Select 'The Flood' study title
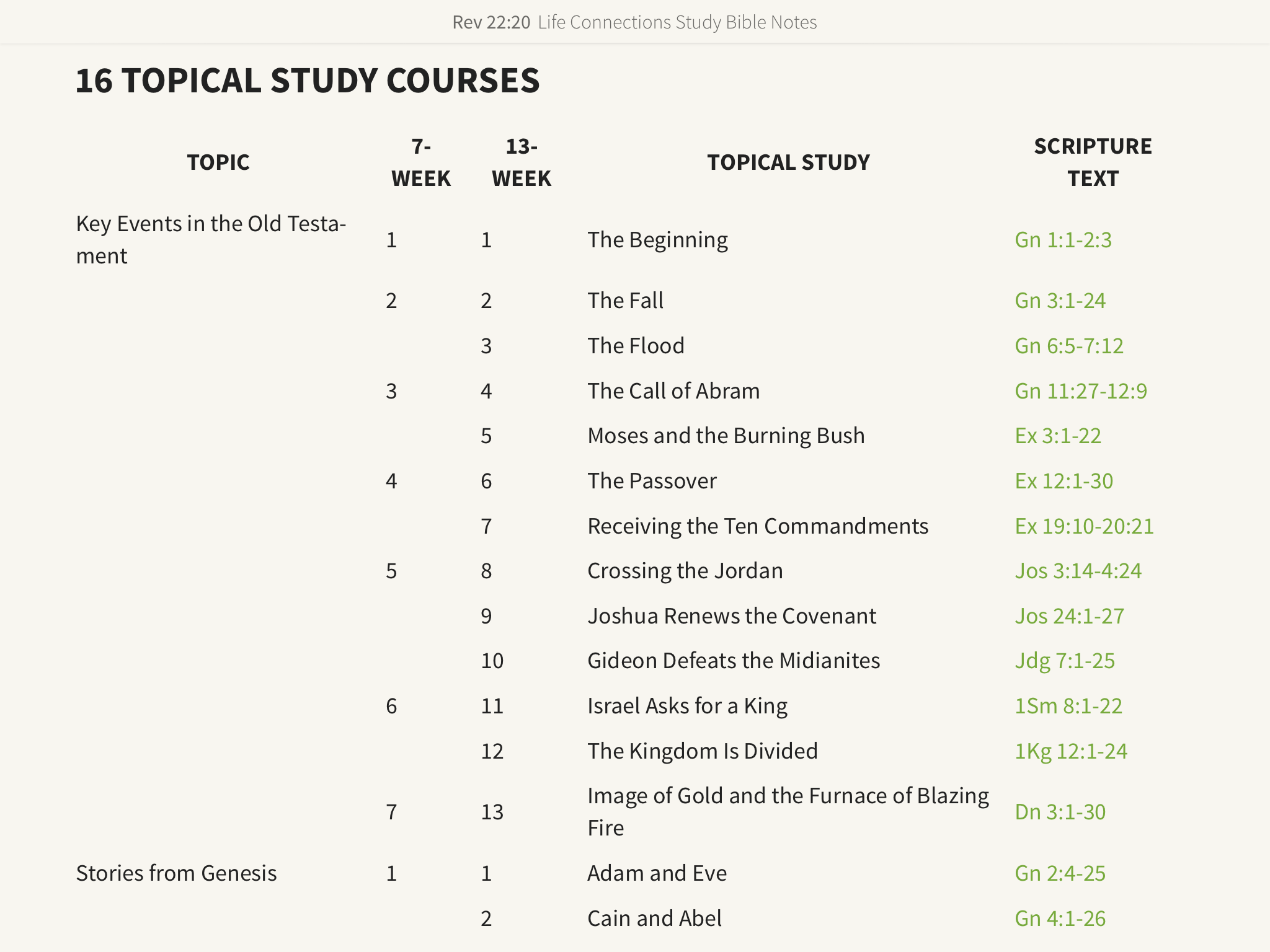The image size is (1270, 952). [636, 346]
